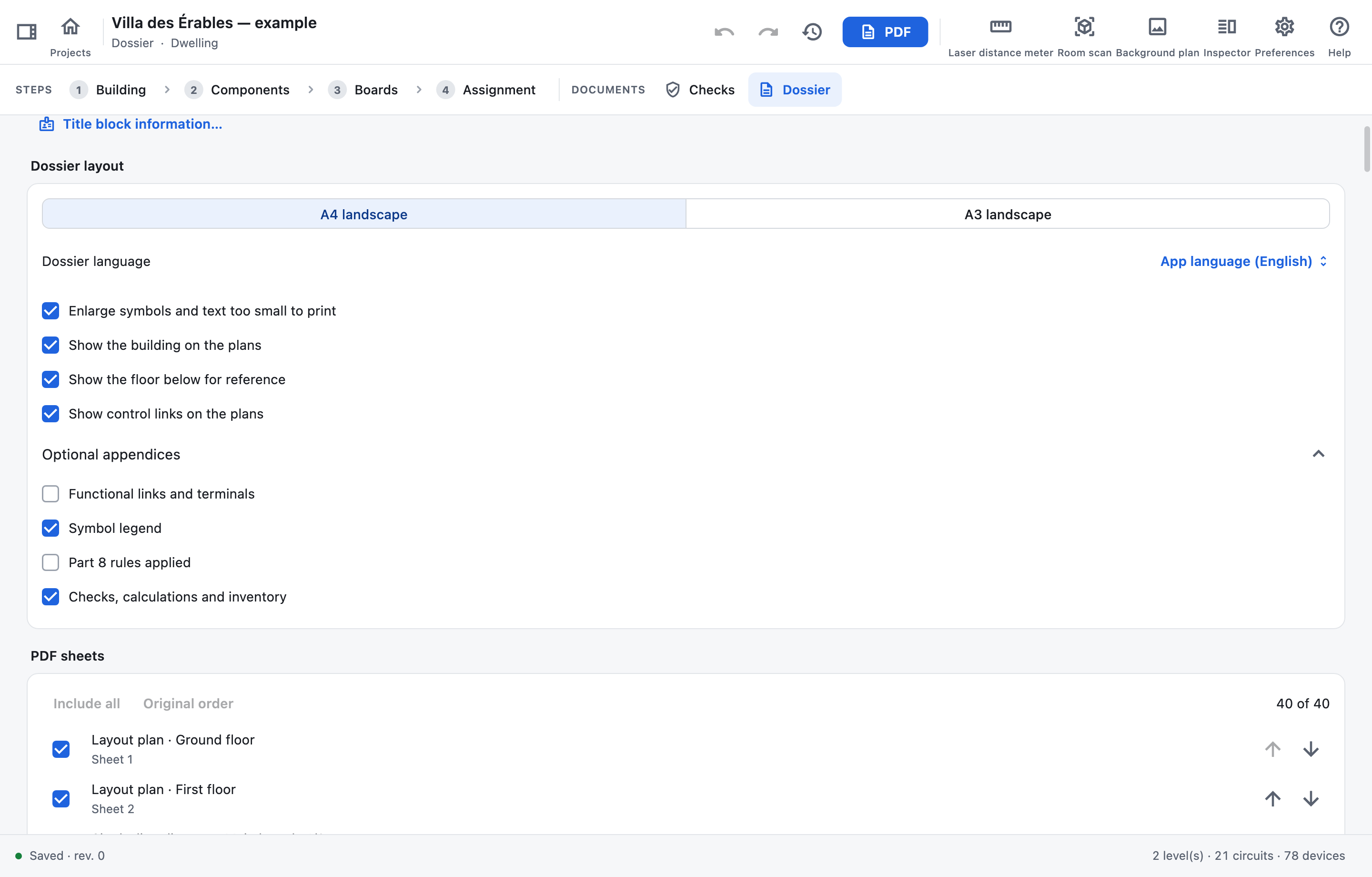Undo the last action

click(724, 32)
